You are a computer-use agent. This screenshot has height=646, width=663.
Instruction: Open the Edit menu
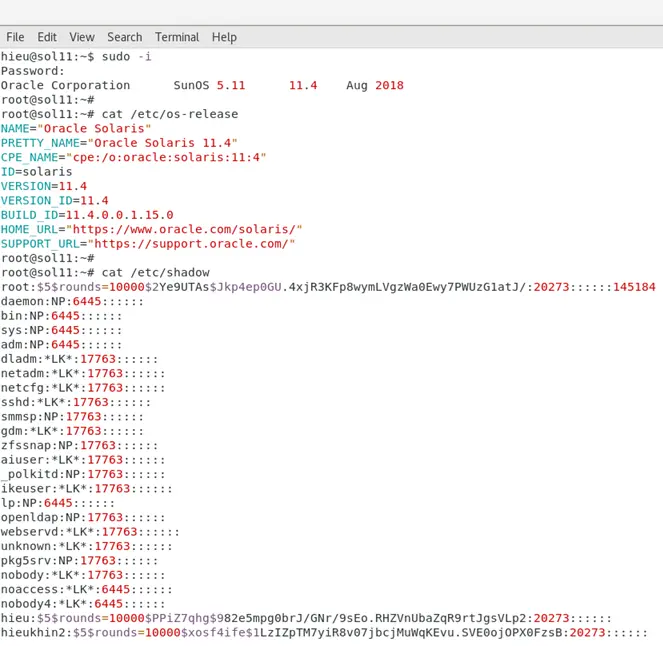(47, 37)
